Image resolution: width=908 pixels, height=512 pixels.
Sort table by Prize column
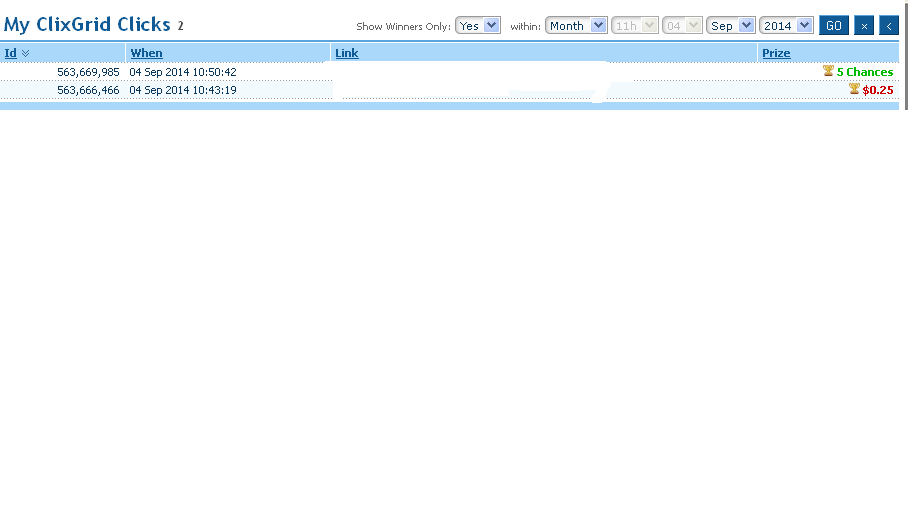(x=776, y=53)
